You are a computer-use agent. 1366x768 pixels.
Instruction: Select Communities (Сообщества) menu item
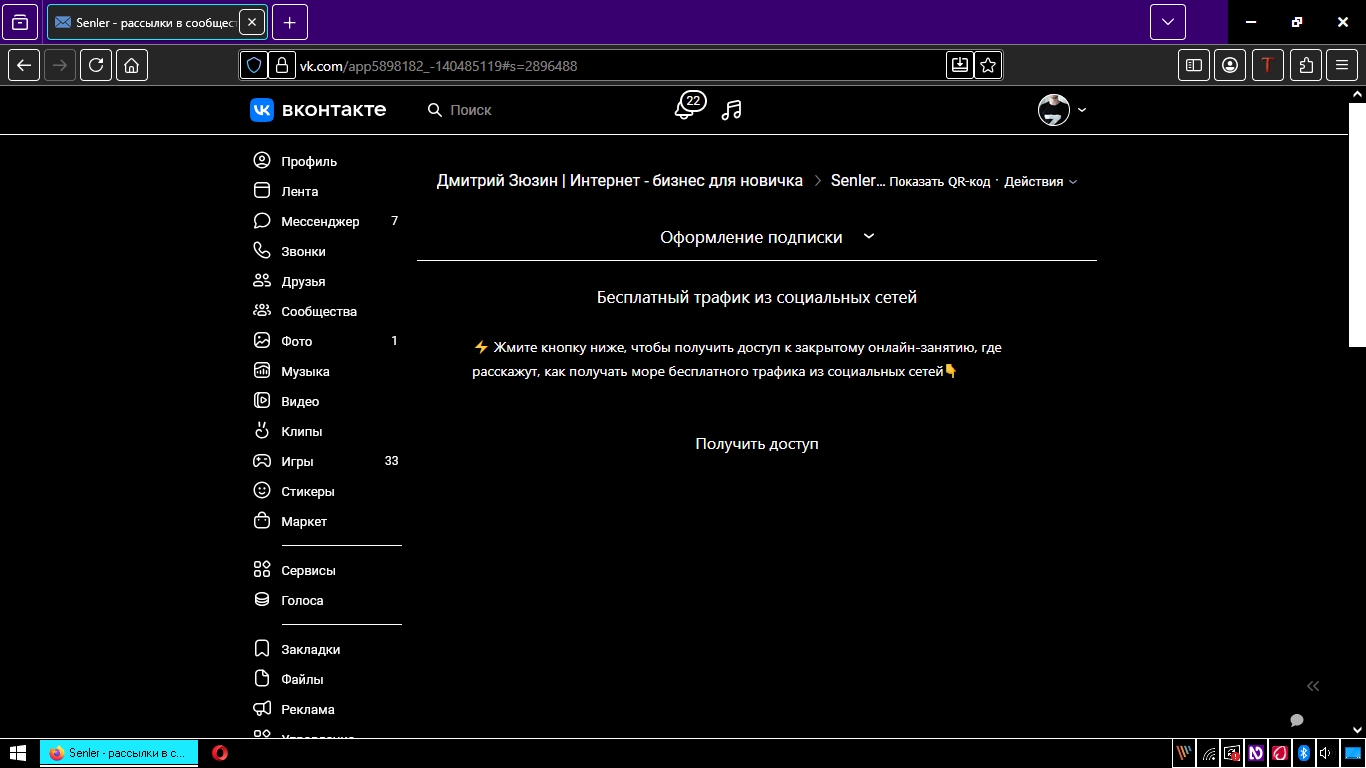(318, 311)
